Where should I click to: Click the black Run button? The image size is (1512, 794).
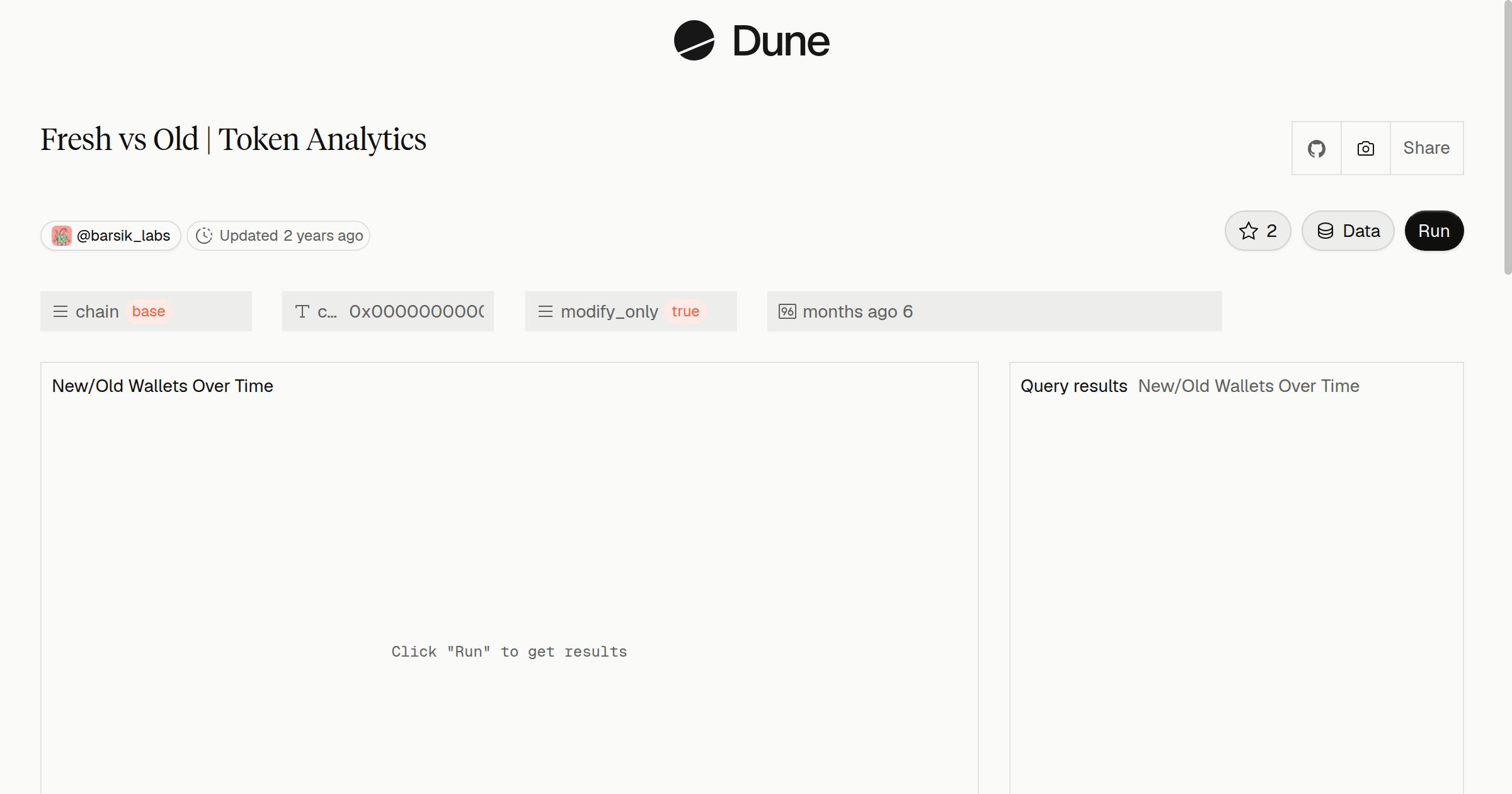click(1434, 231)
